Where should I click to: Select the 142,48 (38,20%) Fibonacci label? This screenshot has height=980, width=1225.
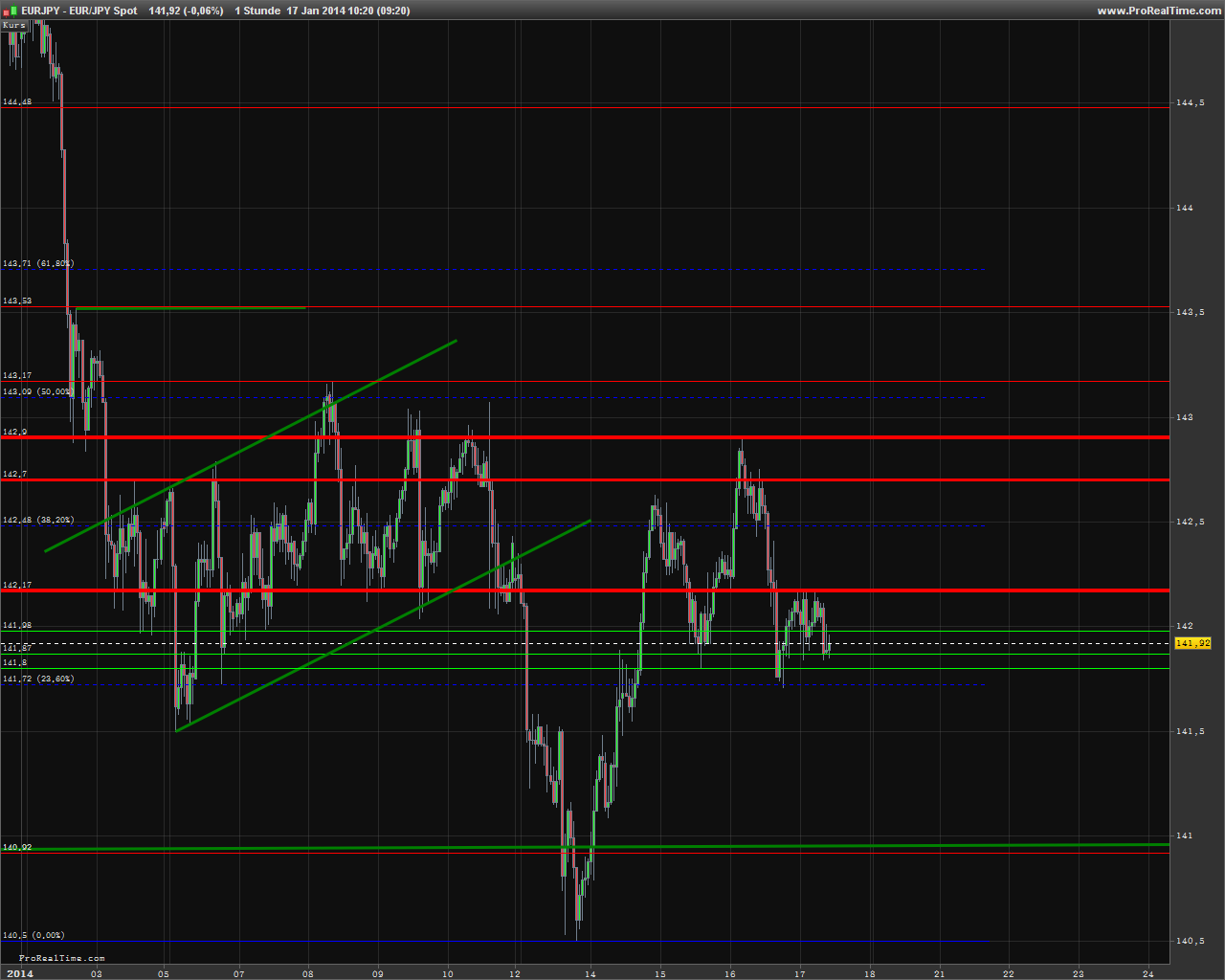(38, 520)
